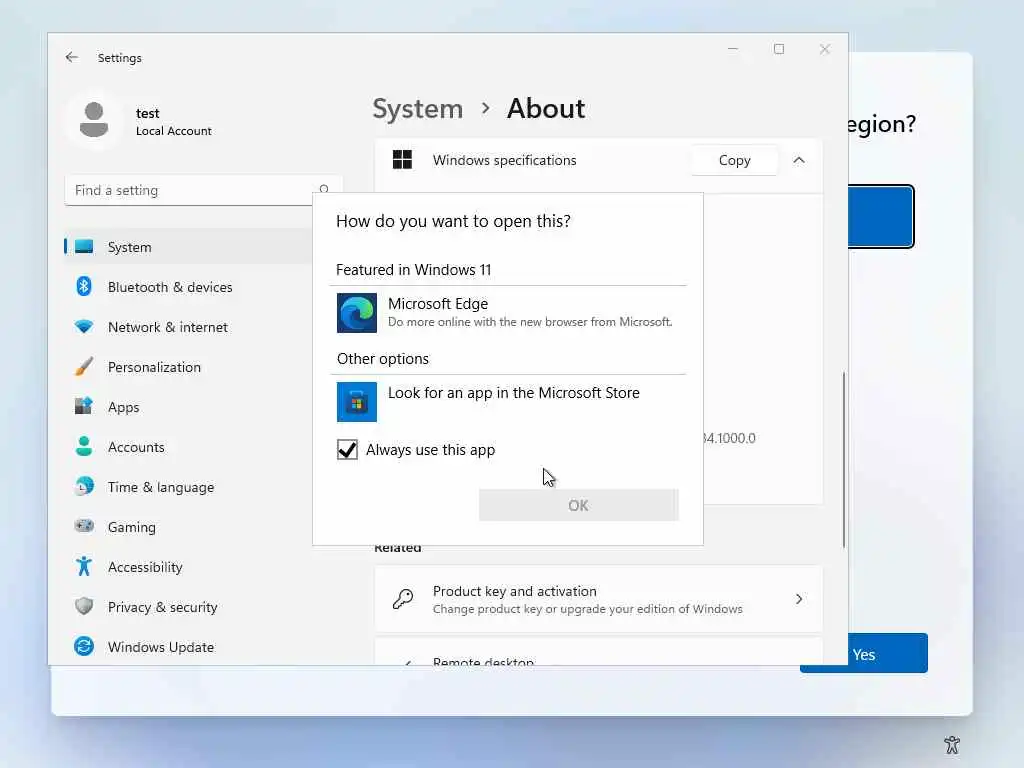Screen dimensions: 1024x768
Task: Click the Remote desktop entry
Action: click(599, 653)
